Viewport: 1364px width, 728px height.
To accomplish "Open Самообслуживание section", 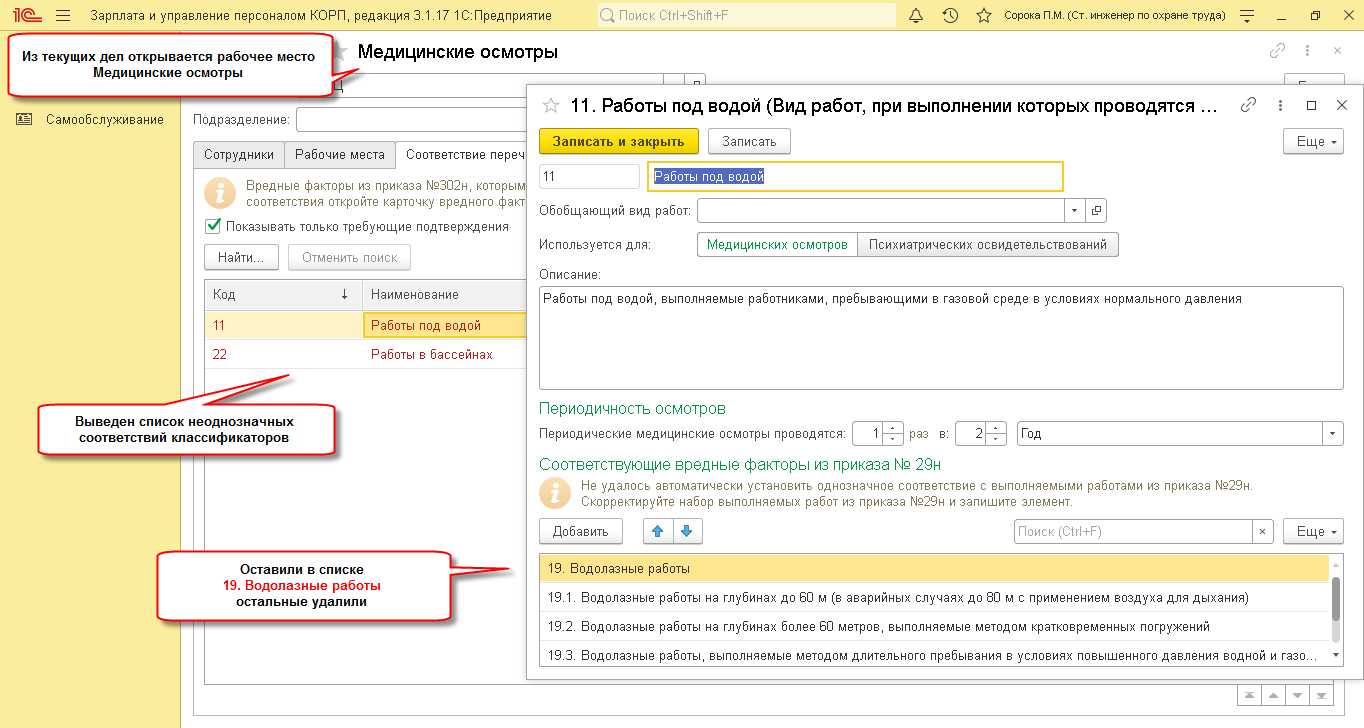I will tap(105, 119).
